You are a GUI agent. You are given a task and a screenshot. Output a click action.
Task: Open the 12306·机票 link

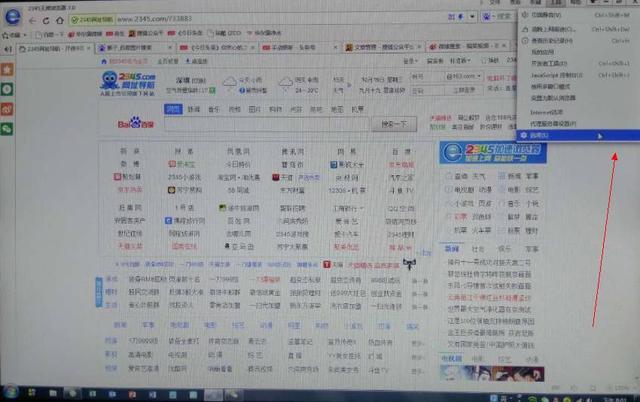coord(347,190)
